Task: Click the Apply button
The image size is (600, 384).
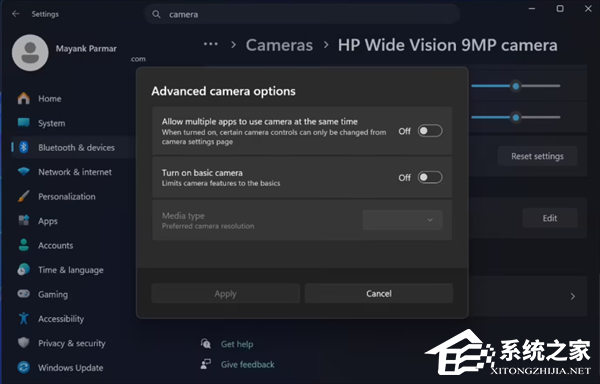Action: pos(225,293)
